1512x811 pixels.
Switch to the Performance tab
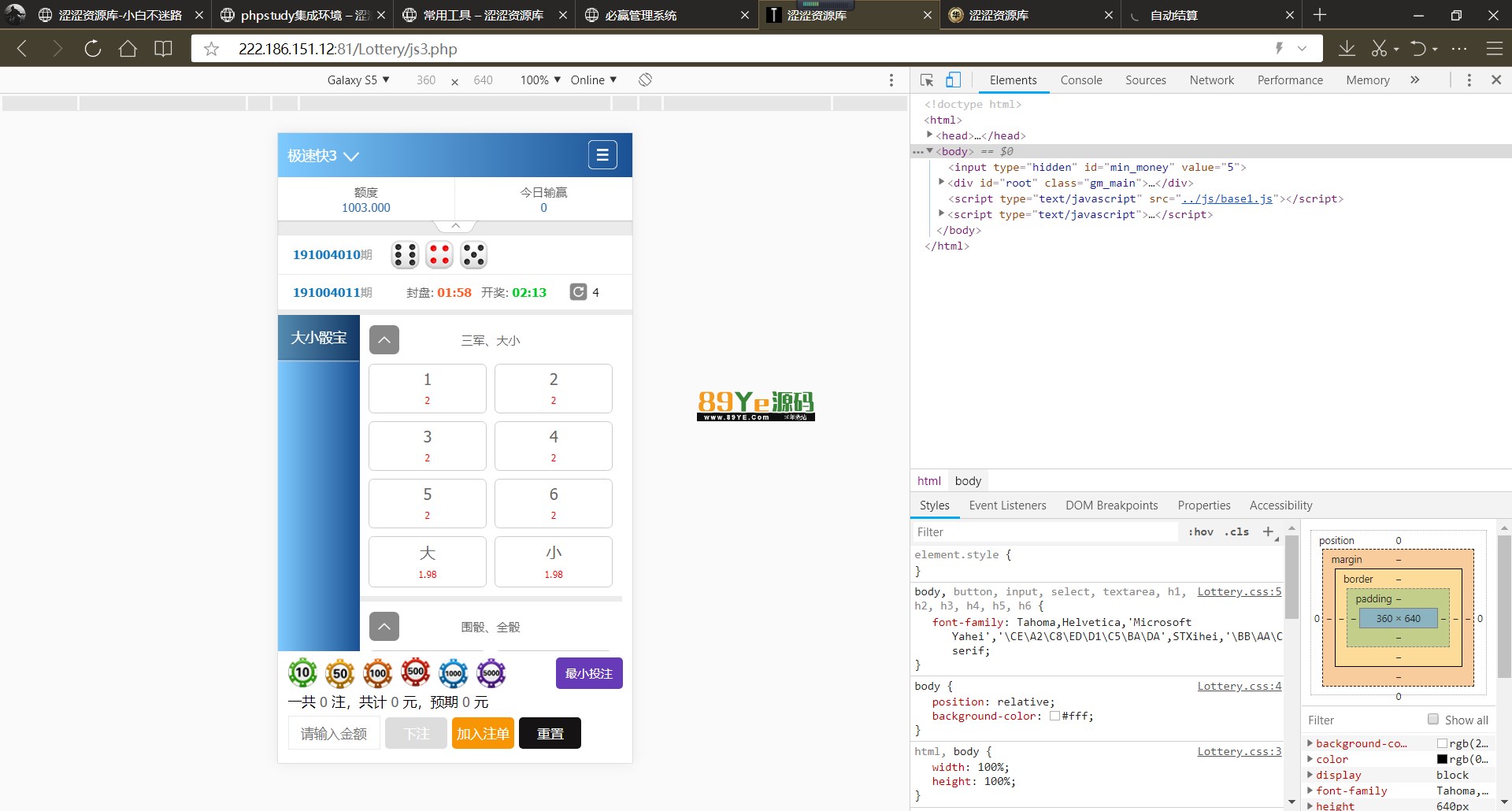coord(1290,80)
